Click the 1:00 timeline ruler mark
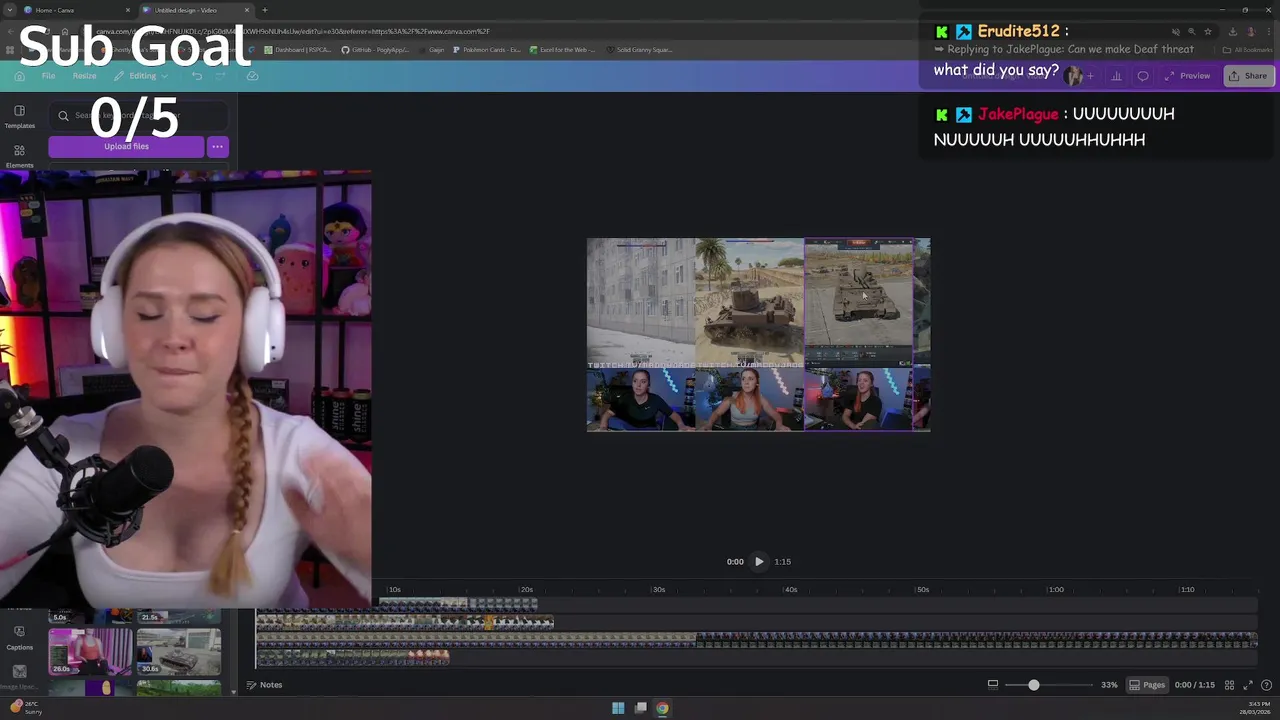Screen dimensions: 1280x720 (x=1056, y=590)
